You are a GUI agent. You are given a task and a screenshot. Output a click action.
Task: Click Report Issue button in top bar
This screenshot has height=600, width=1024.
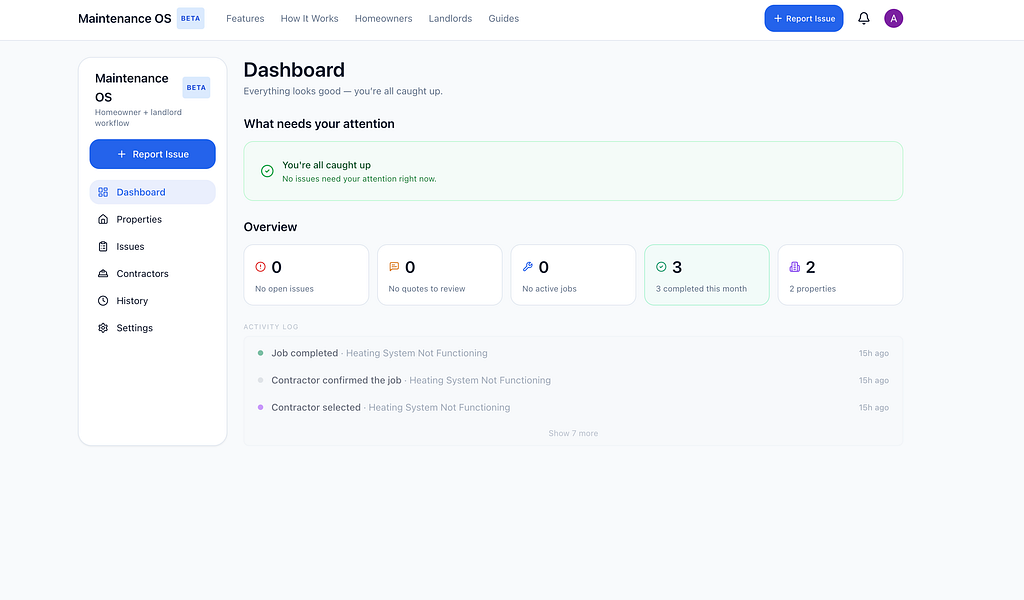804,18
